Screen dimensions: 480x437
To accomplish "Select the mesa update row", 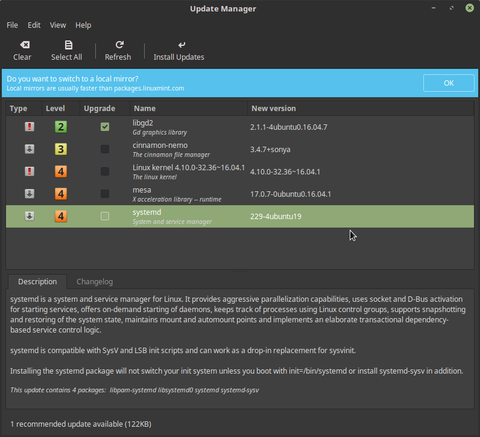I will [240, 194].
